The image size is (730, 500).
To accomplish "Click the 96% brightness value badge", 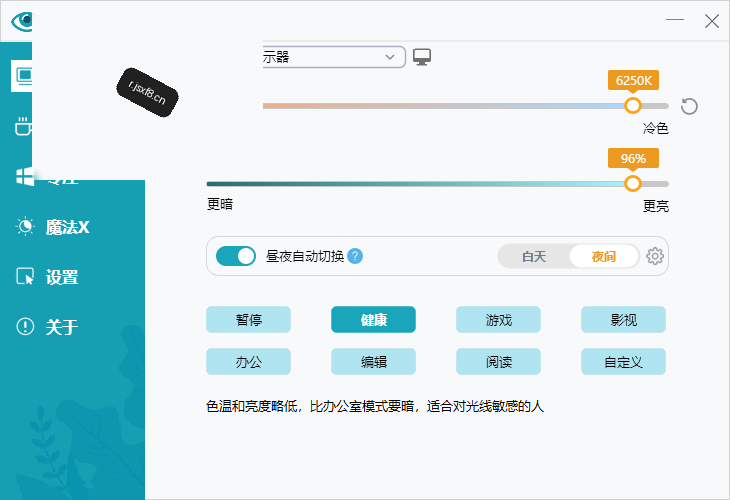I will (633, 158).
